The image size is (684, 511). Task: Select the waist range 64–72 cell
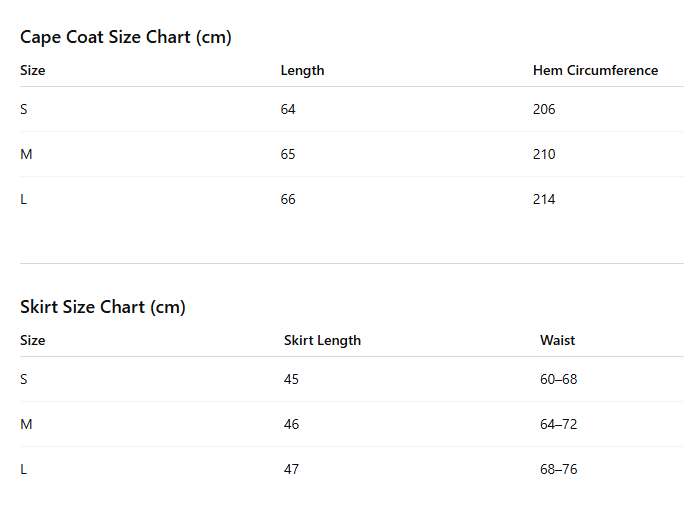click(x=558, y=424)
